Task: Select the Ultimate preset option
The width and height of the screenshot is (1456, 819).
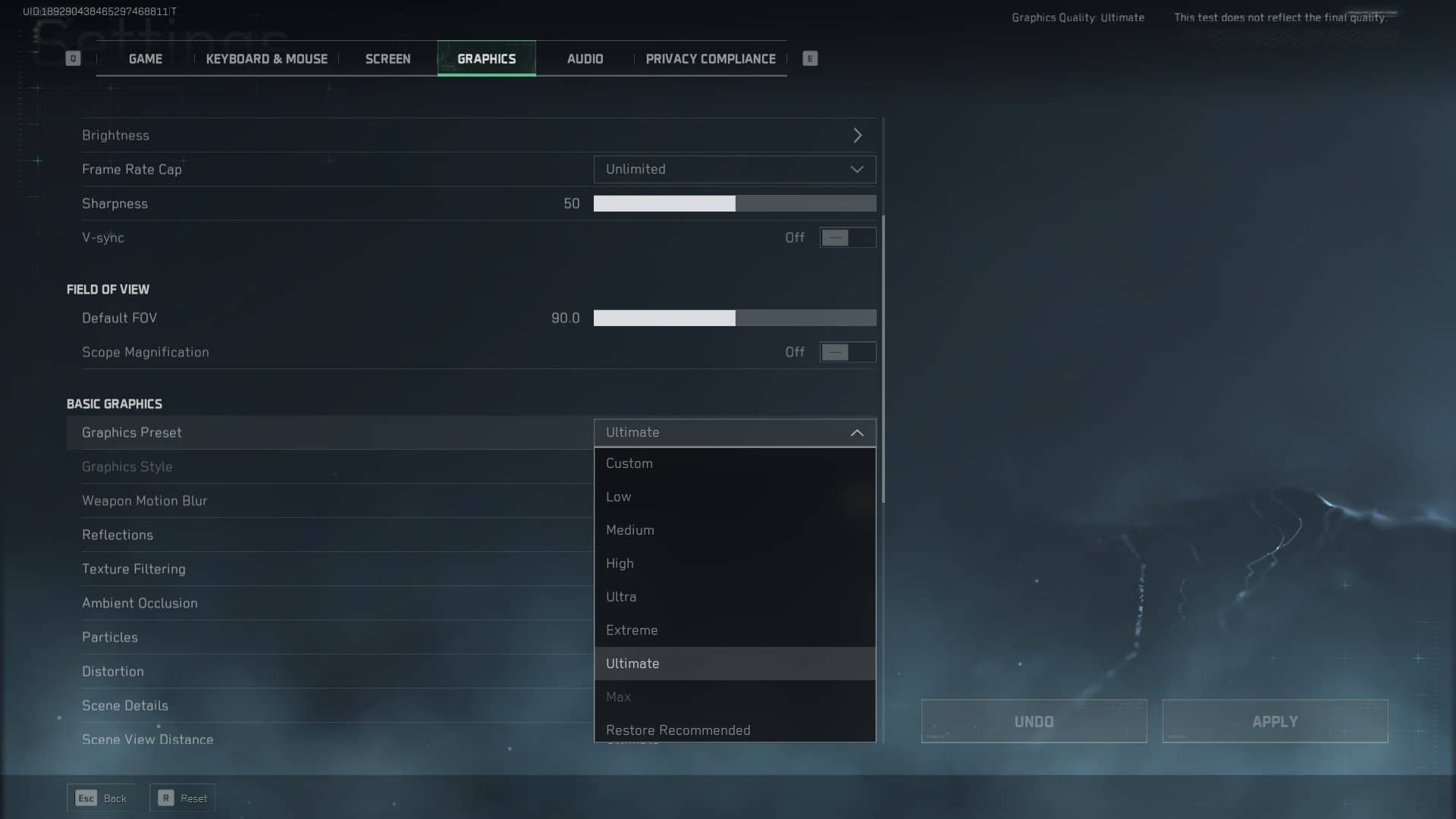Action: pyautogui.click(x=735, y=664)
